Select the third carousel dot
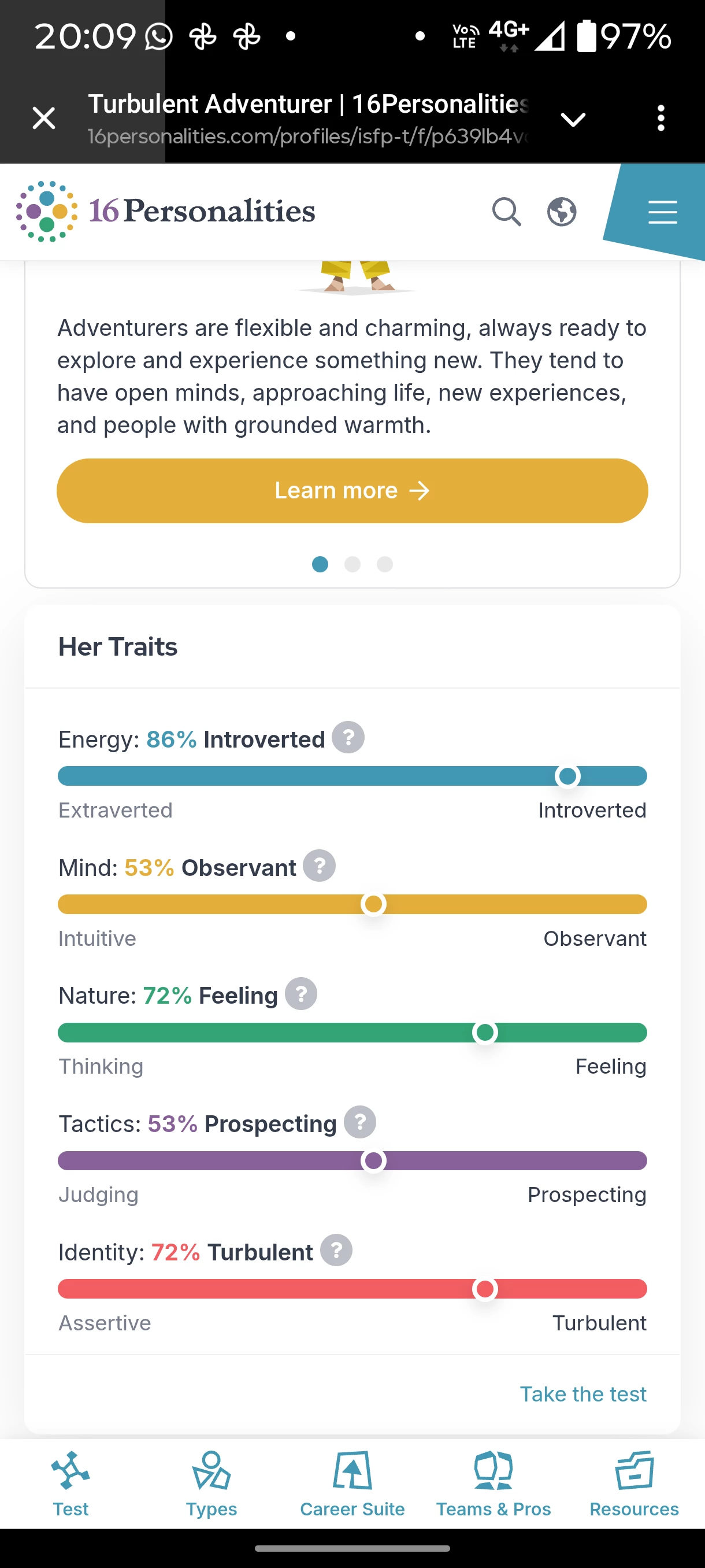705x1568 pixels. click(384, 564)
